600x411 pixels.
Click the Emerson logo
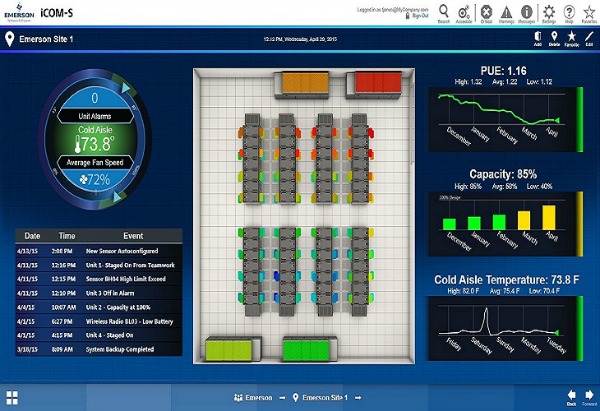[x=19, y=11]
